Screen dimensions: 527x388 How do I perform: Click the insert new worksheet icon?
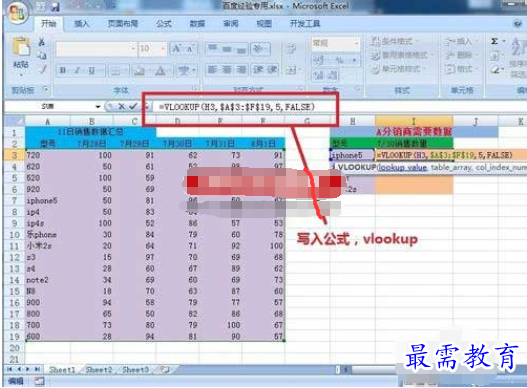(164, 370)
